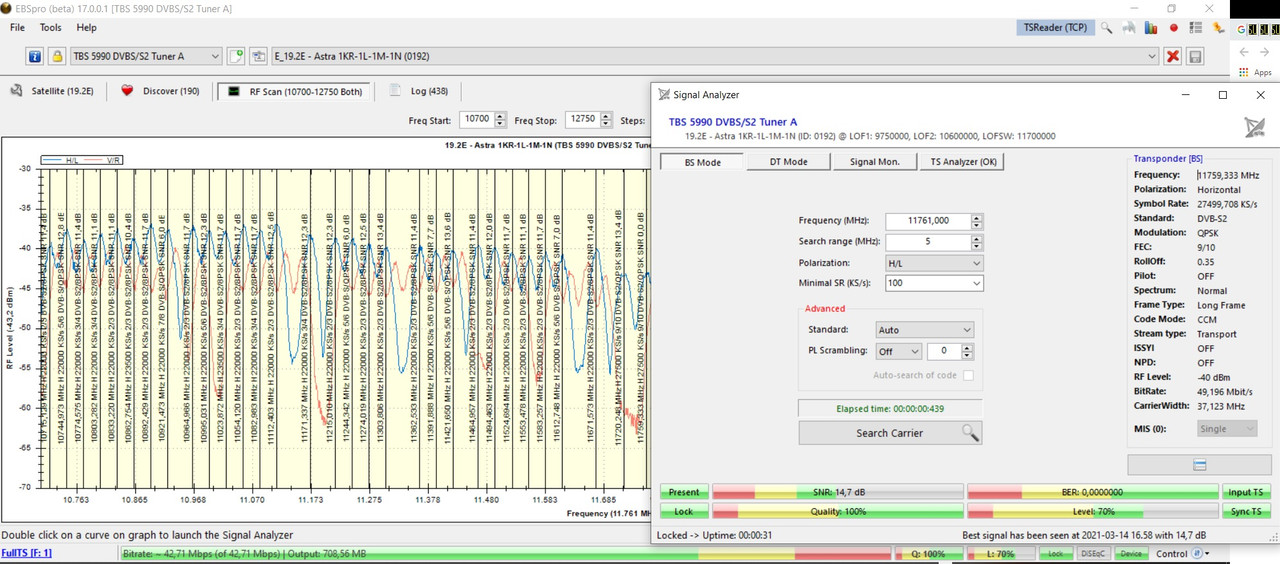Switch to DT Mode tab

788,161
